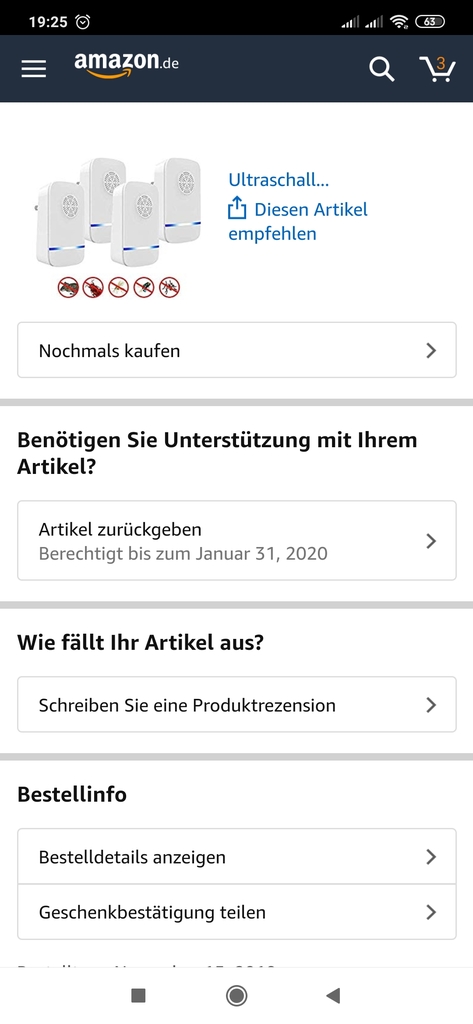Viewport: 473px width, 1024px height.
Task: Open the Ultraschall product title link
Action: click(x=278, y=180)
